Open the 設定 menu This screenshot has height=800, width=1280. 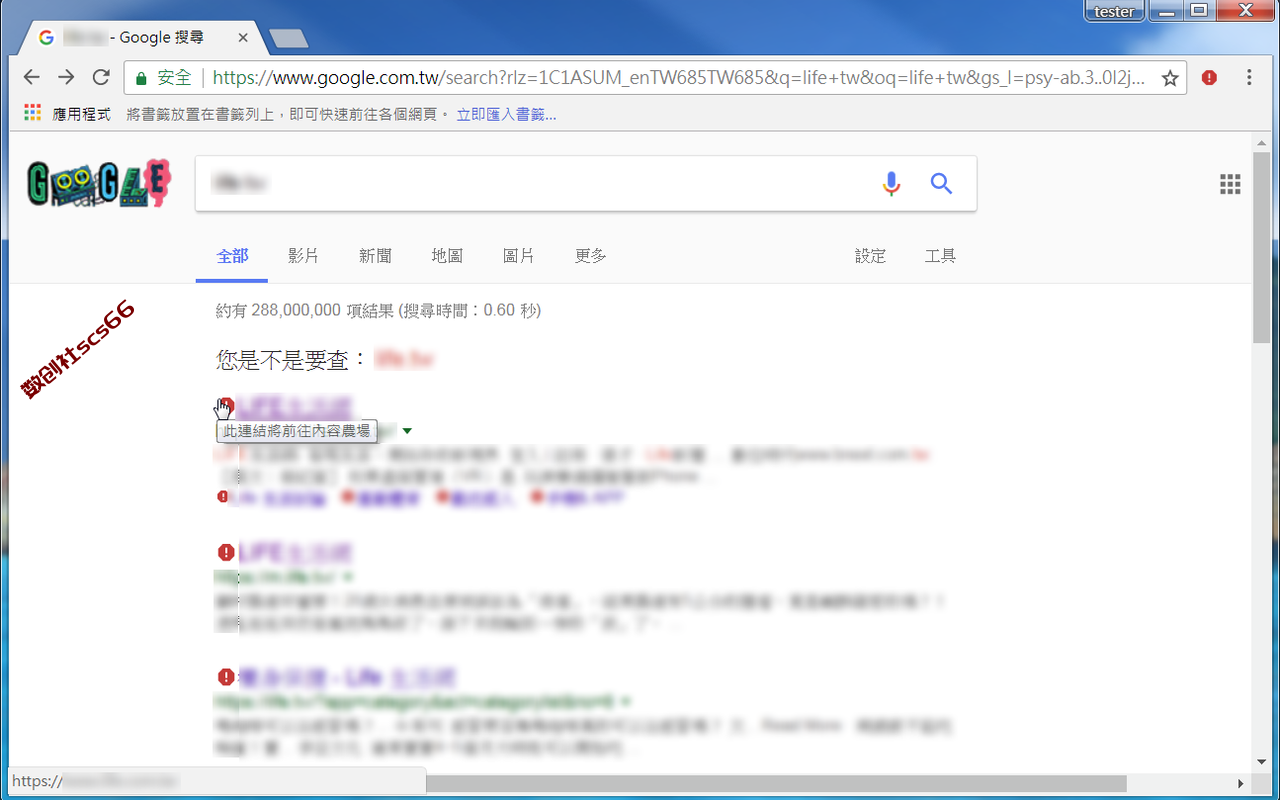click(870, 256)
